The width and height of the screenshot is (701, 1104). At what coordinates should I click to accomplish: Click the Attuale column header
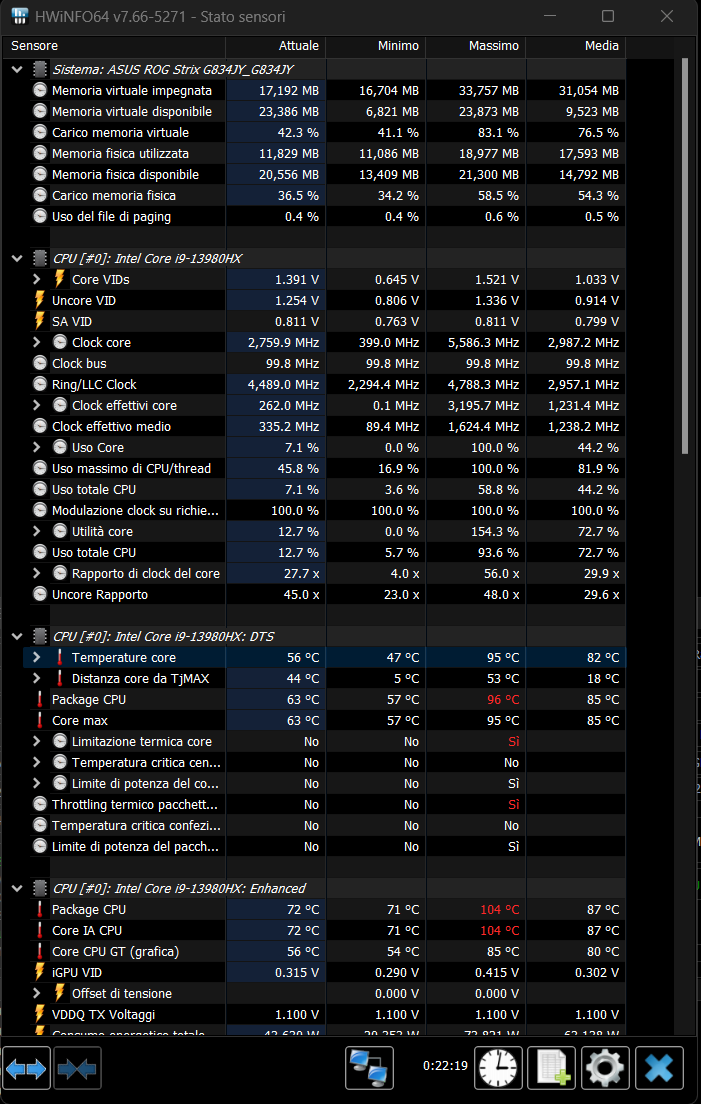275,46
